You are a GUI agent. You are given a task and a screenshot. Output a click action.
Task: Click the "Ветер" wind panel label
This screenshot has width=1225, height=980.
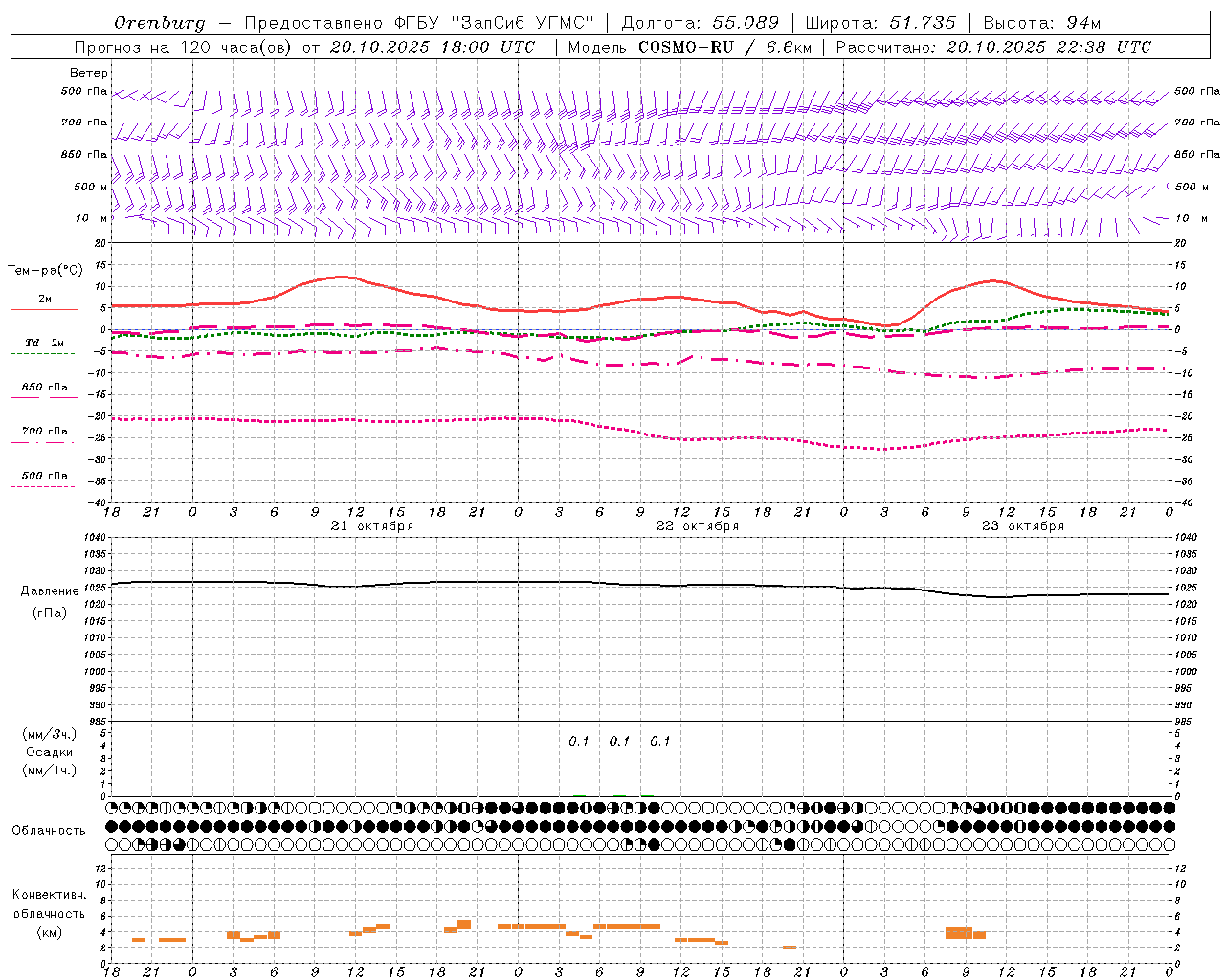pos(89,73)
